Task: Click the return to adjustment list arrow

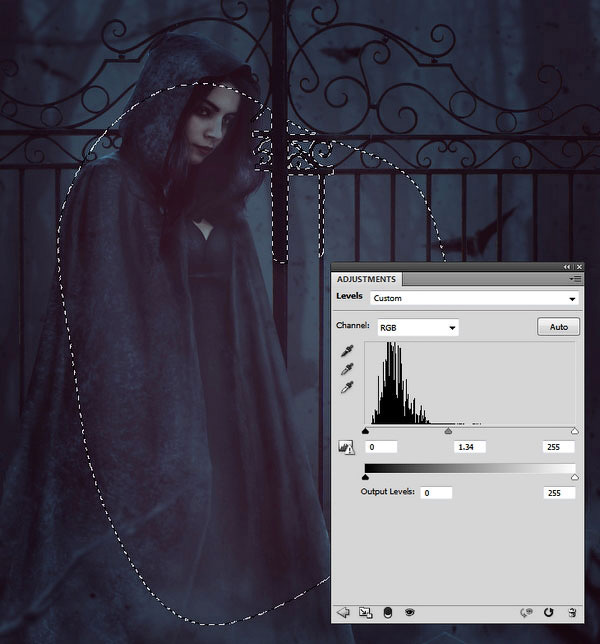Action: click(x=343, y=613)
